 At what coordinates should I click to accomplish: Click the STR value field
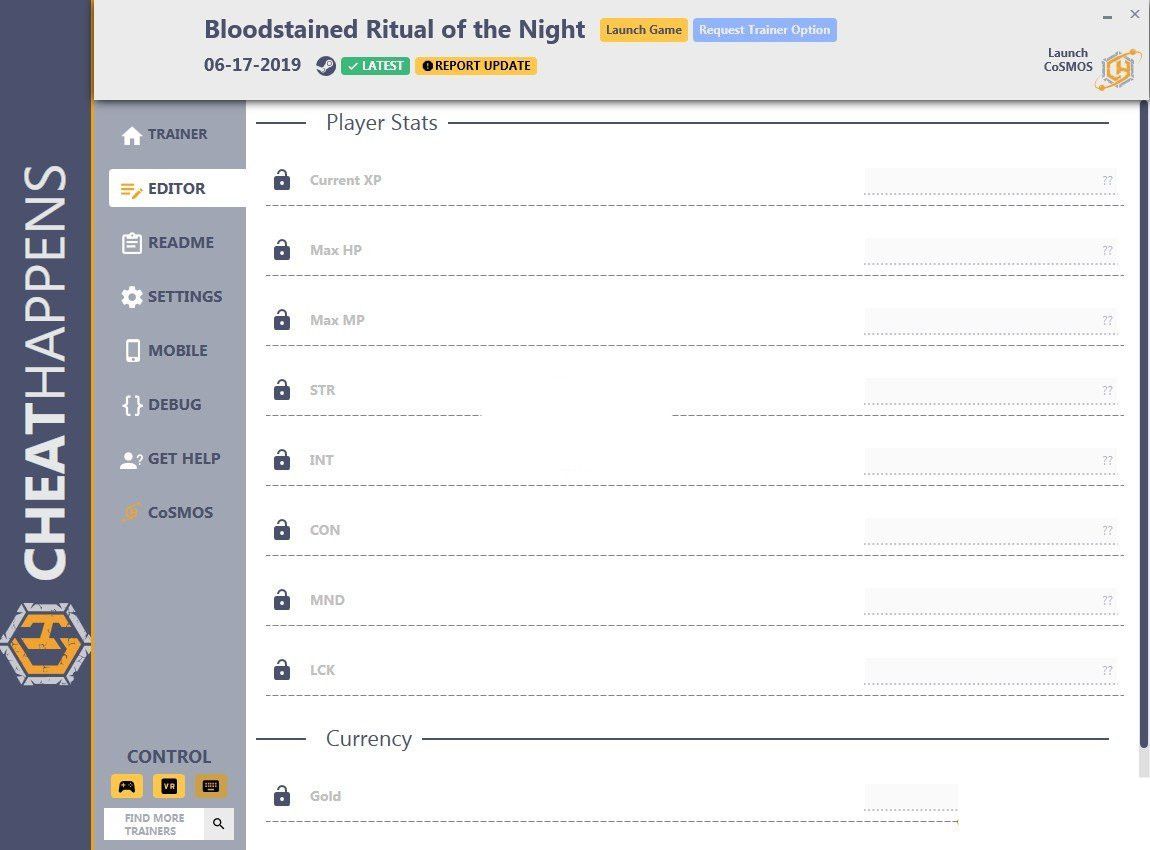pos(990,391)
